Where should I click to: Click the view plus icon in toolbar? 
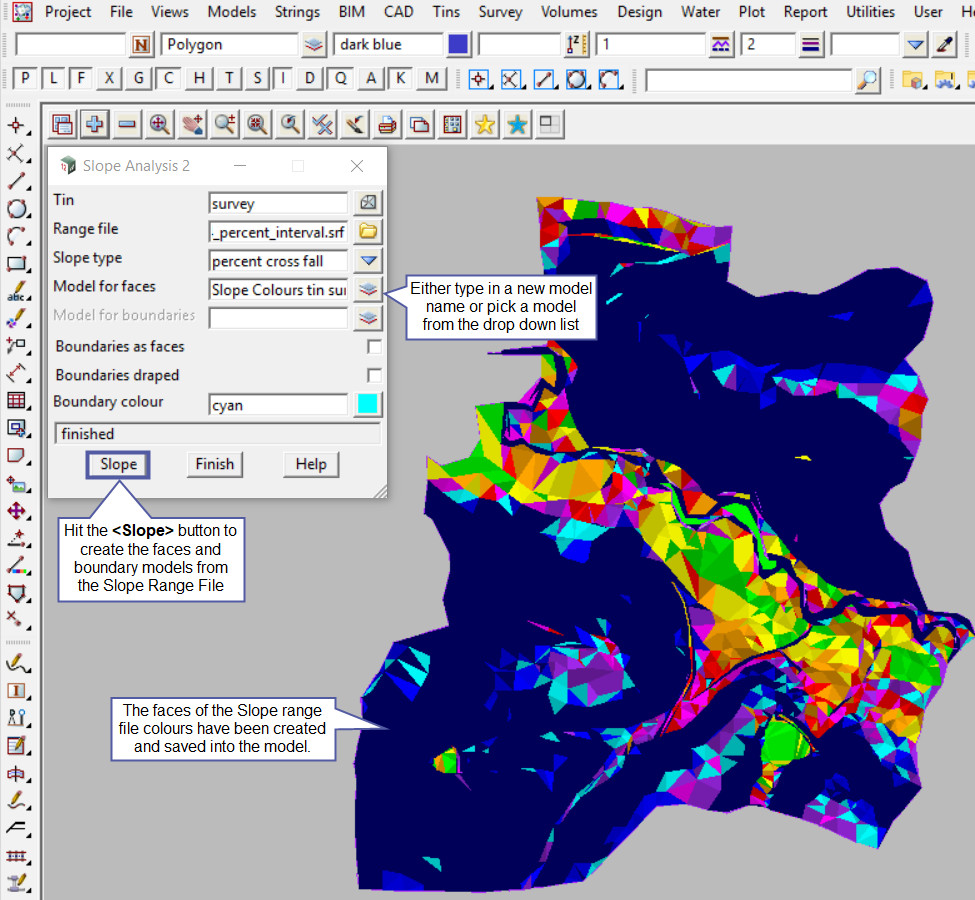95,124
